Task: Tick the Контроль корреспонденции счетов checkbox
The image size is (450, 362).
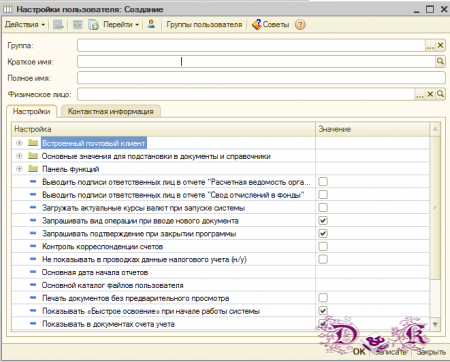Action: 323,246
